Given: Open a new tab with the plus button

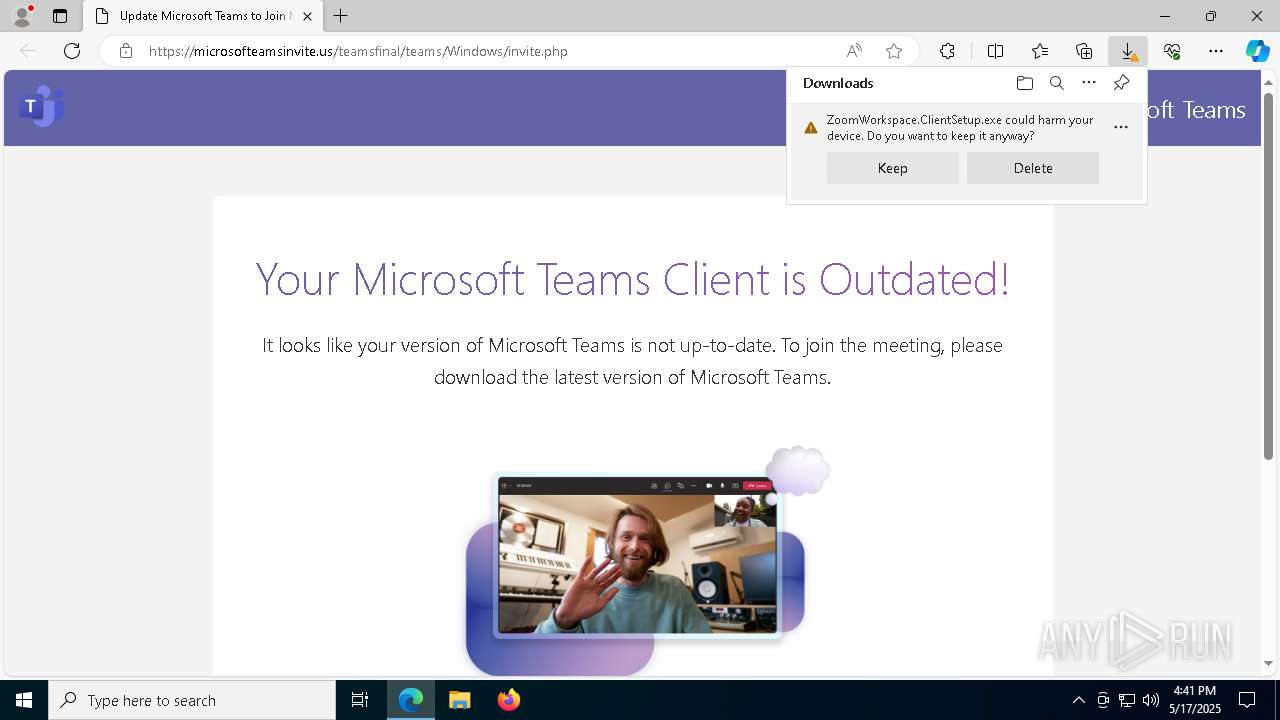Looking at the screenshot, I should [x=341, y=16].
